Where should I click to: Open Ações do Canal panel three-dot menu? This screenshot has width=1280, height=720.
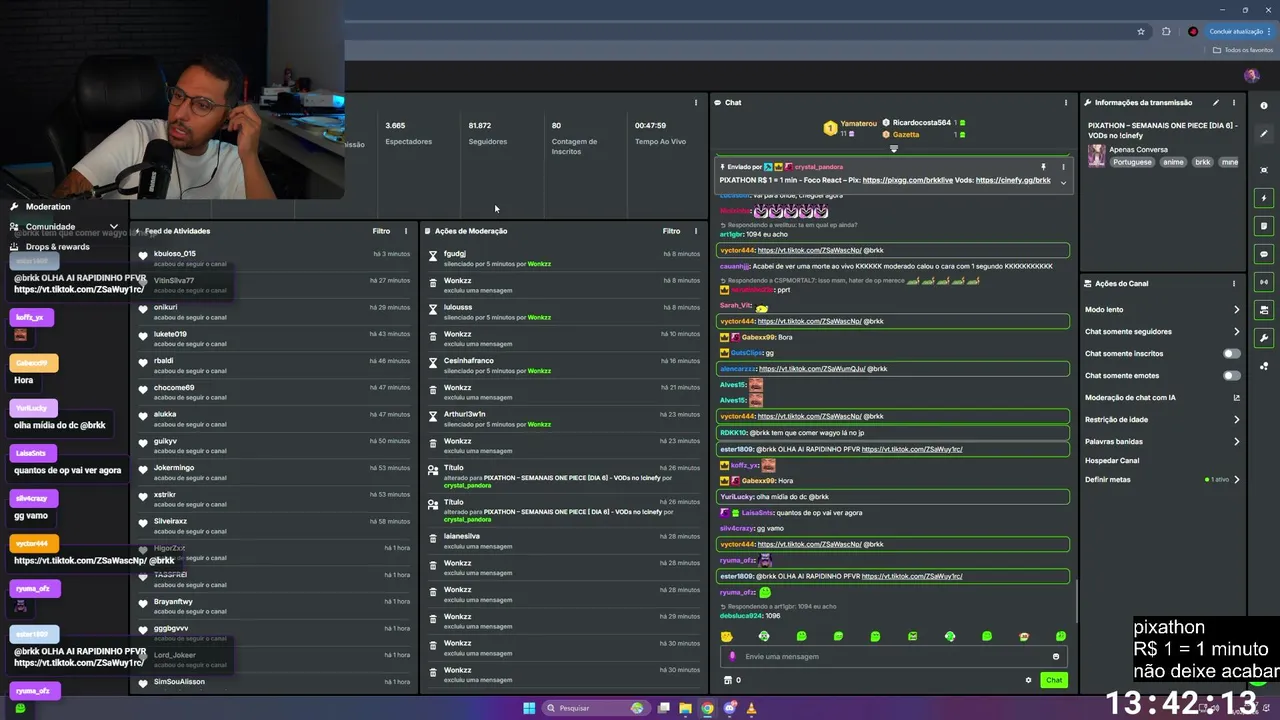[x=1234, y=283]
